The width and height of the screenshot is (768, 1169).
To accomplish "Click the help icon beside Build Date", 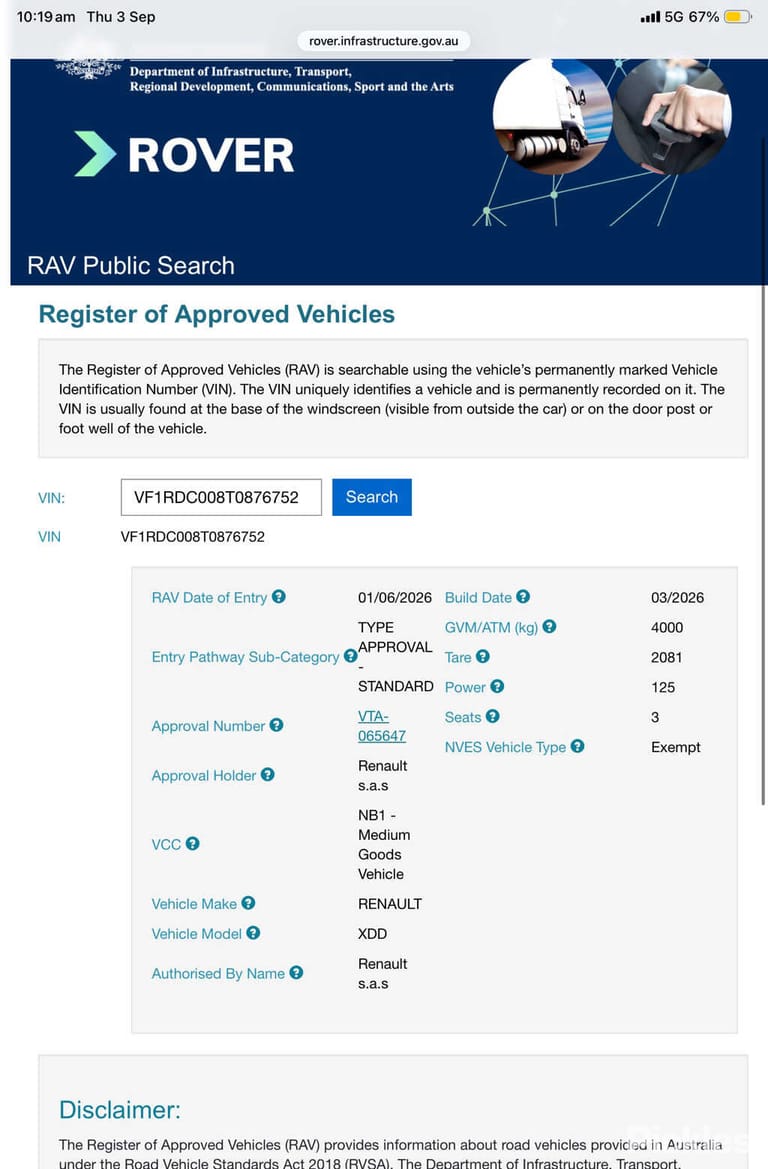I will (x=523, y=596).
